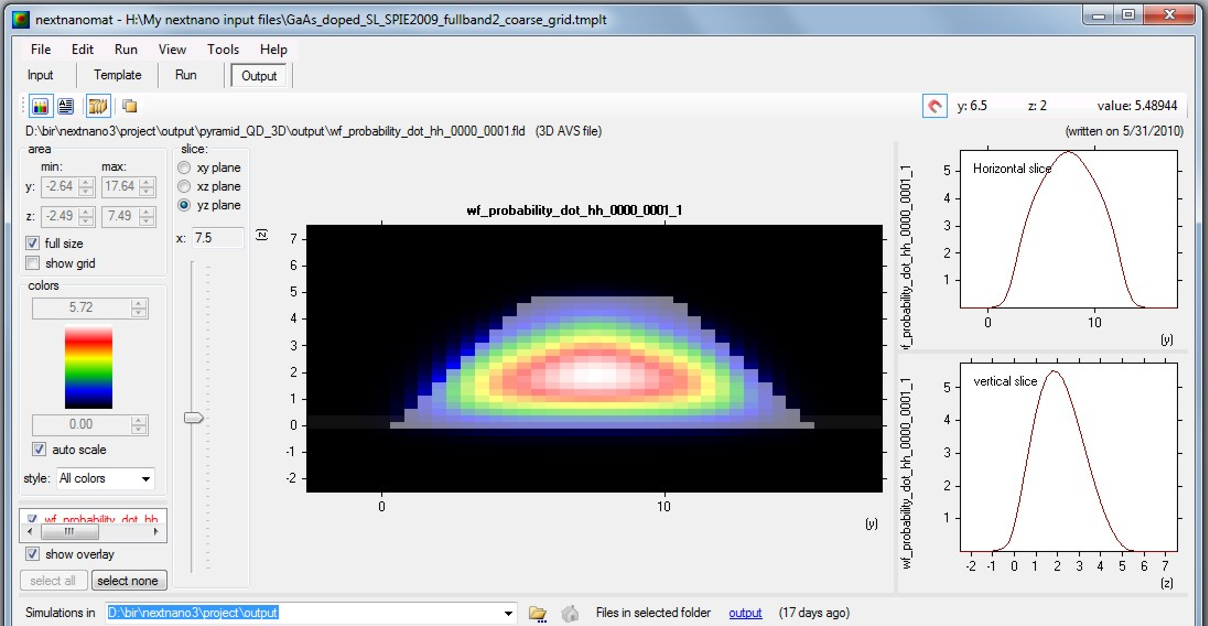The image size is (1208, 626).
Task: Click the grey home icon at bottom
Action: coord(569,613)
